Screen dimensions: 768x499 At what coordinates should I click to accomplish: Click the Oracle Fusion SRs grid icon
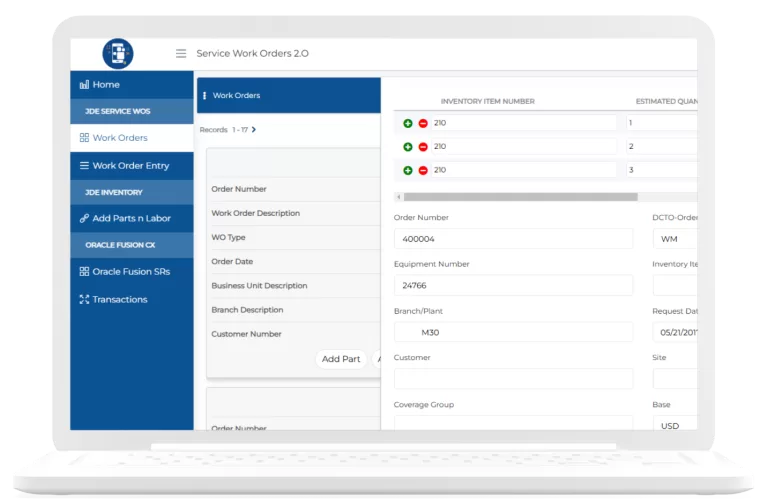click(84, 271)
